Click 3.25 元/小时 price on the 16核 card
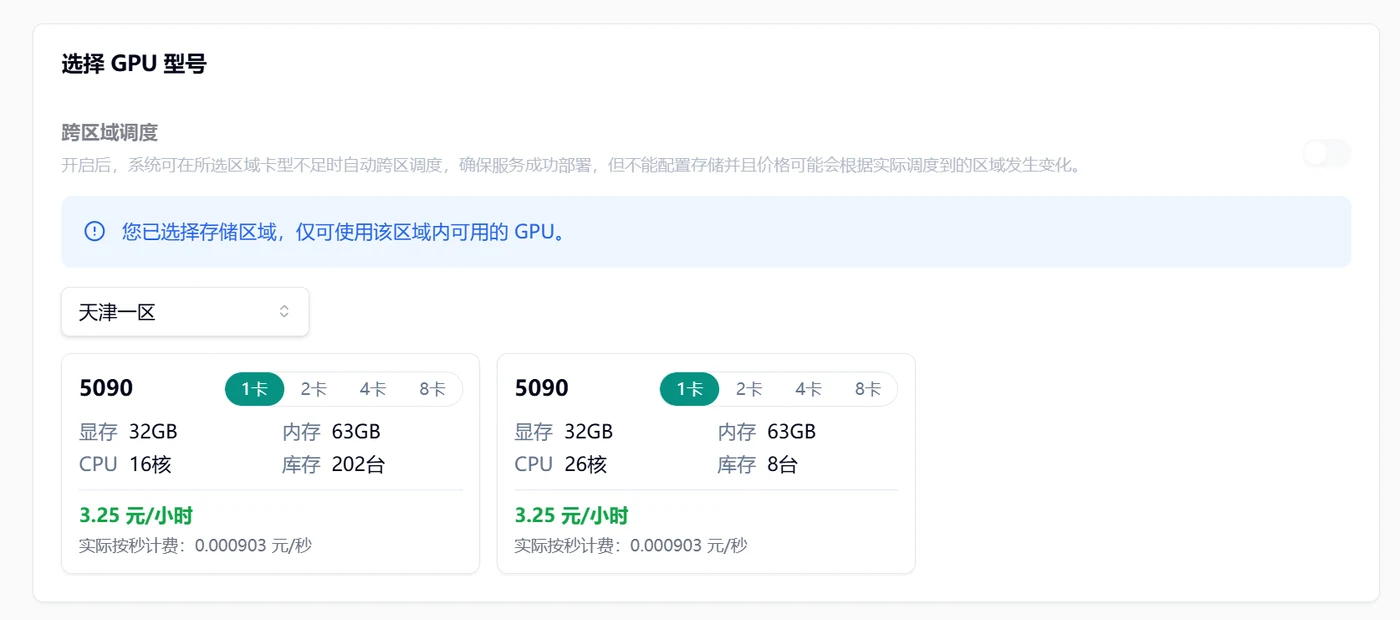This screenshot has width=1400, height=620. tap(136, 516)
